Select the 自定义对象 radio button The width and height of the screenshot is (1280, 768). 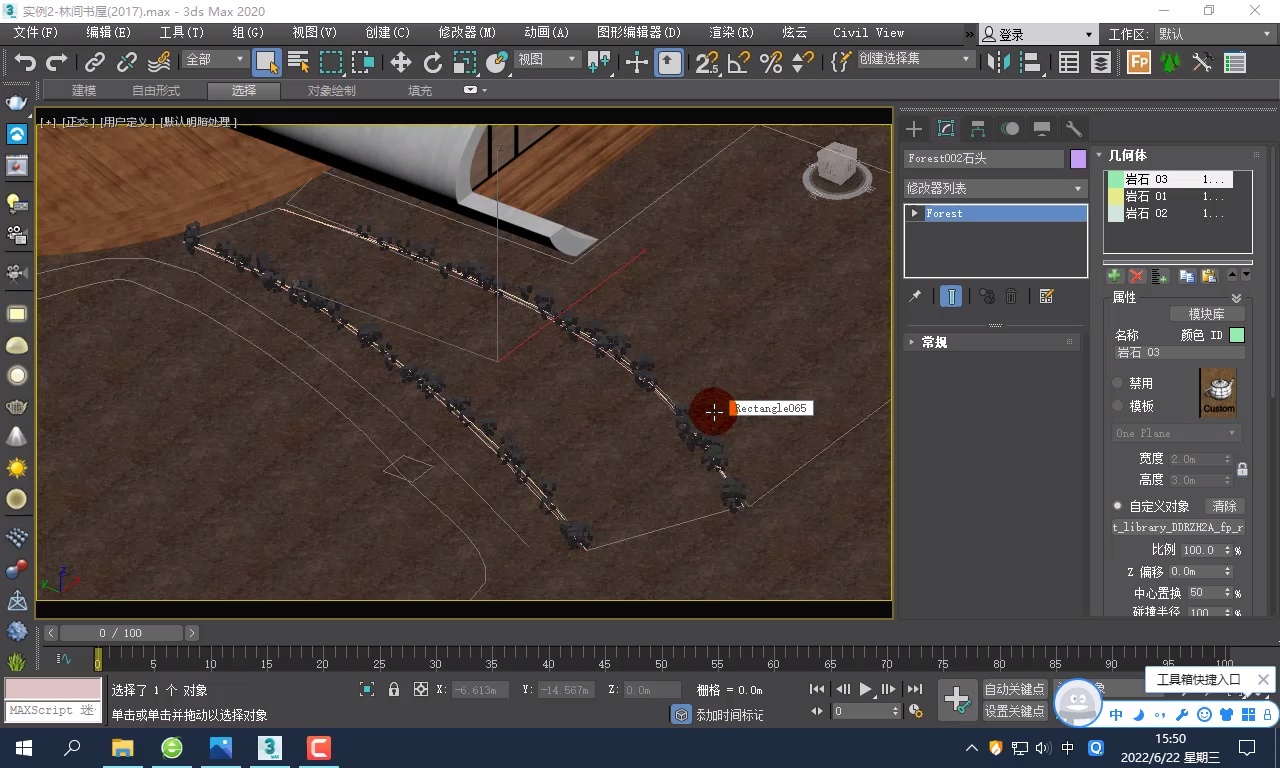click(x=1118, y=506)
